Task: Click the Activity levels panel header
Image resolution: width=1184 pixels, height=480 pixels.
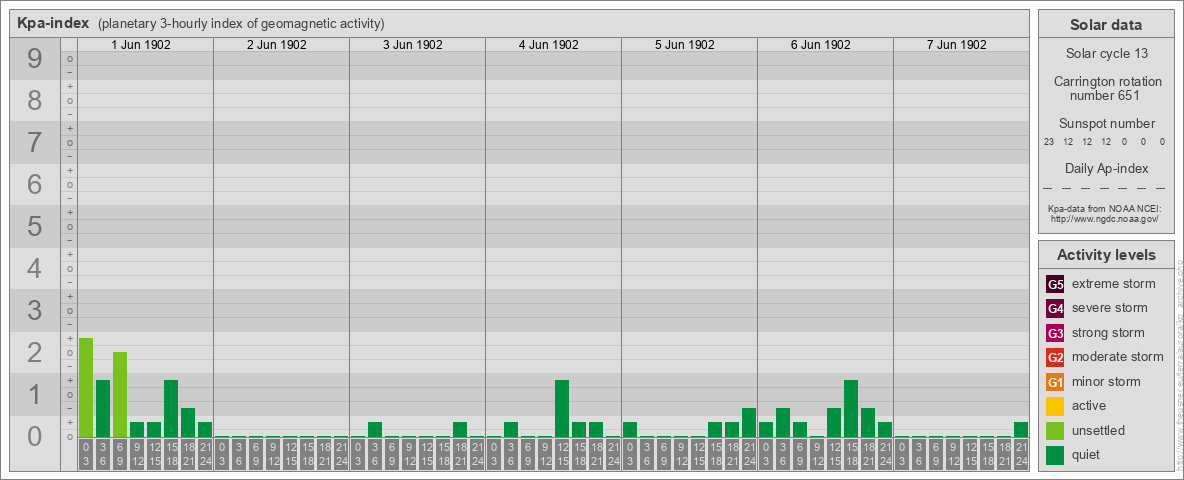Action: coord(1105,255)
